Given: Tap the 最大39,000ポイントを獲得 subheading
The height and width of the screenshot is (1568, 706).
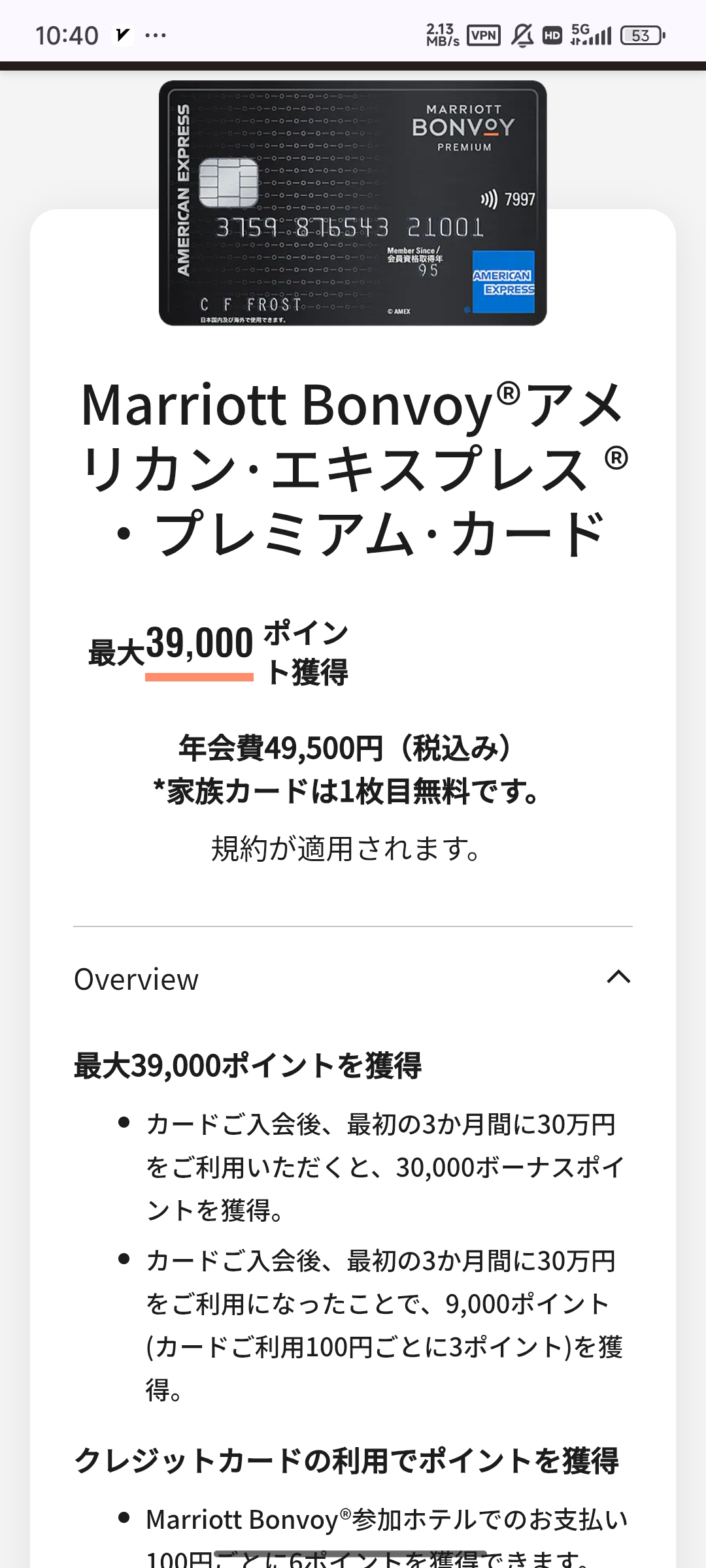Looking at the screenshot, I should pos(248,1066).
